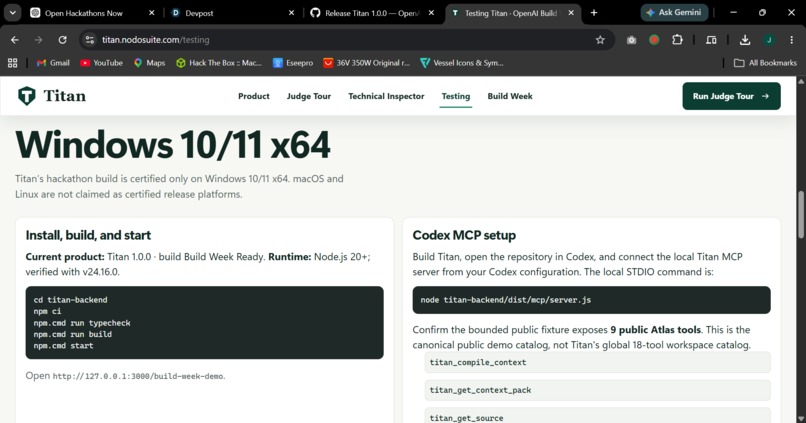Click the Run Judge Tour button
The height and width of the screenshot is (423, 806).
[731, 96]
